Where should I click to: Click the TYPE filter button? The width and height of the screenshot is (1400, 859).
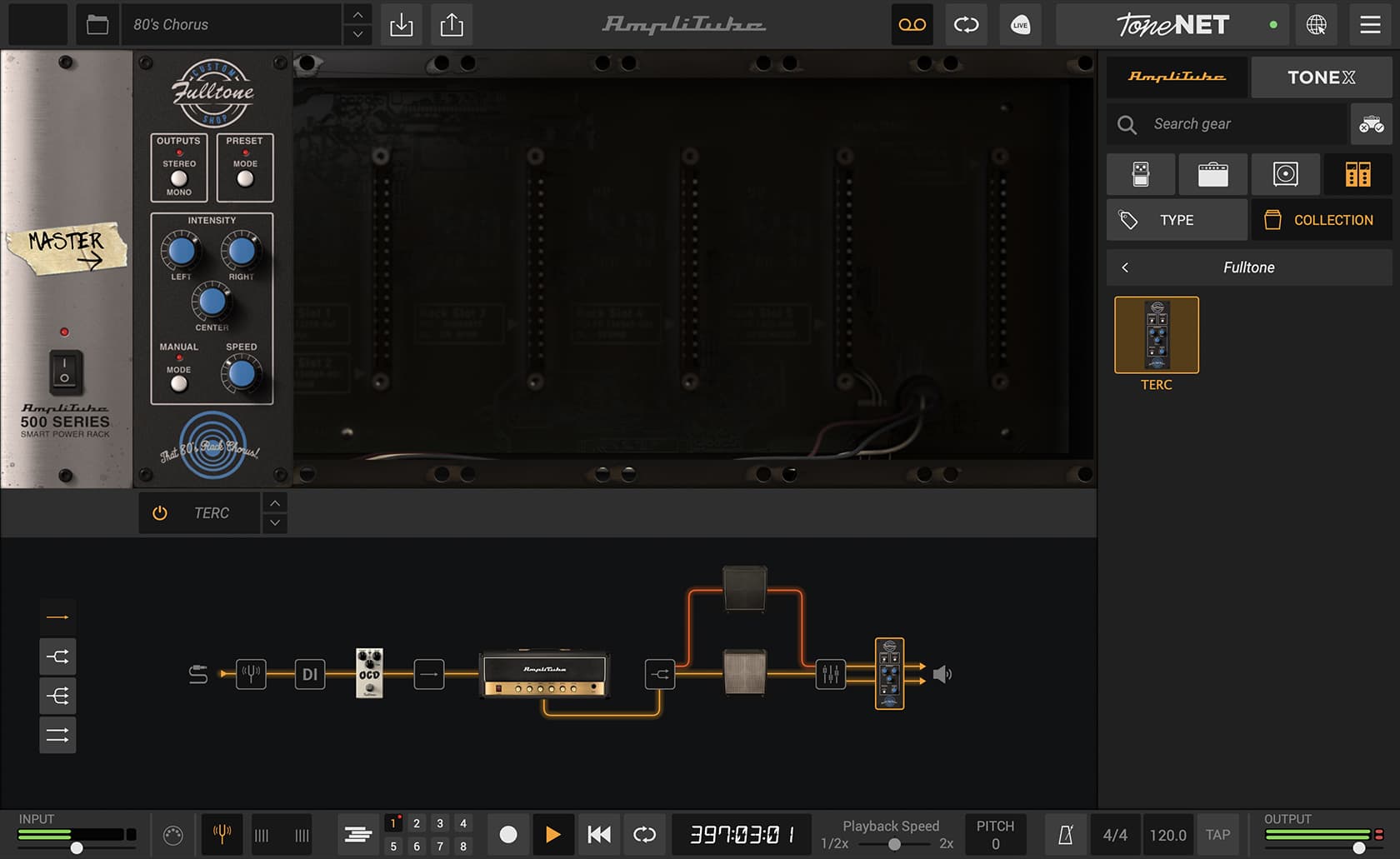click(x=1177, y=220)
